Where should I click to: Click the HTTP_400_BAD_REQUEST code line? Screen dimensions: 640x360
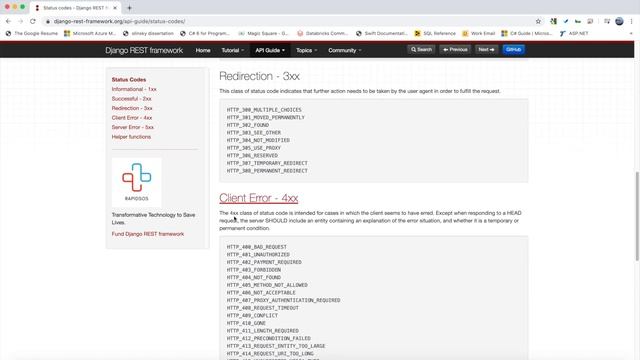pos(256,247)
